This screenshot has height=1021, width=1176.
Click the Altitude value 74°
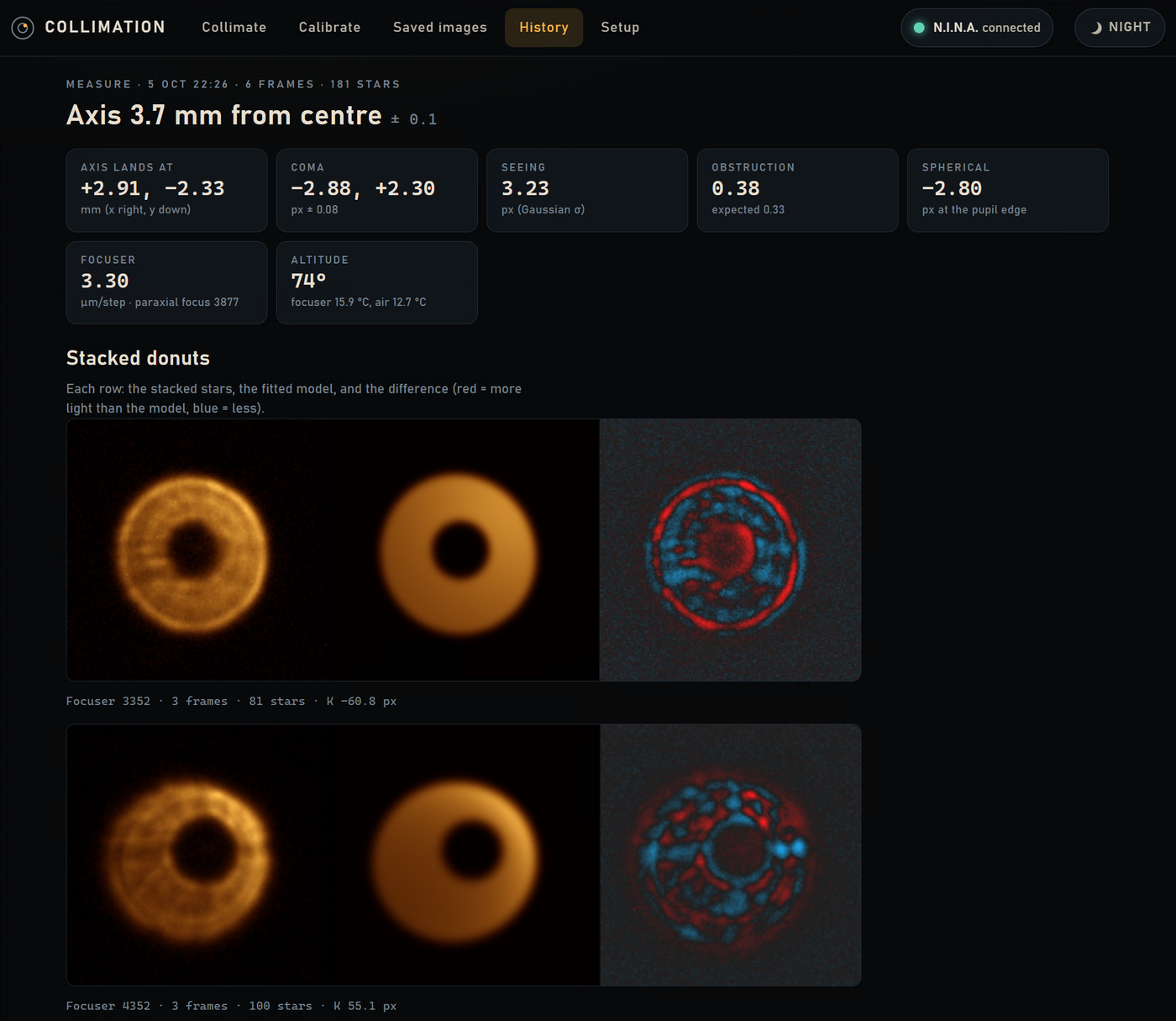(x=308, y=281)
